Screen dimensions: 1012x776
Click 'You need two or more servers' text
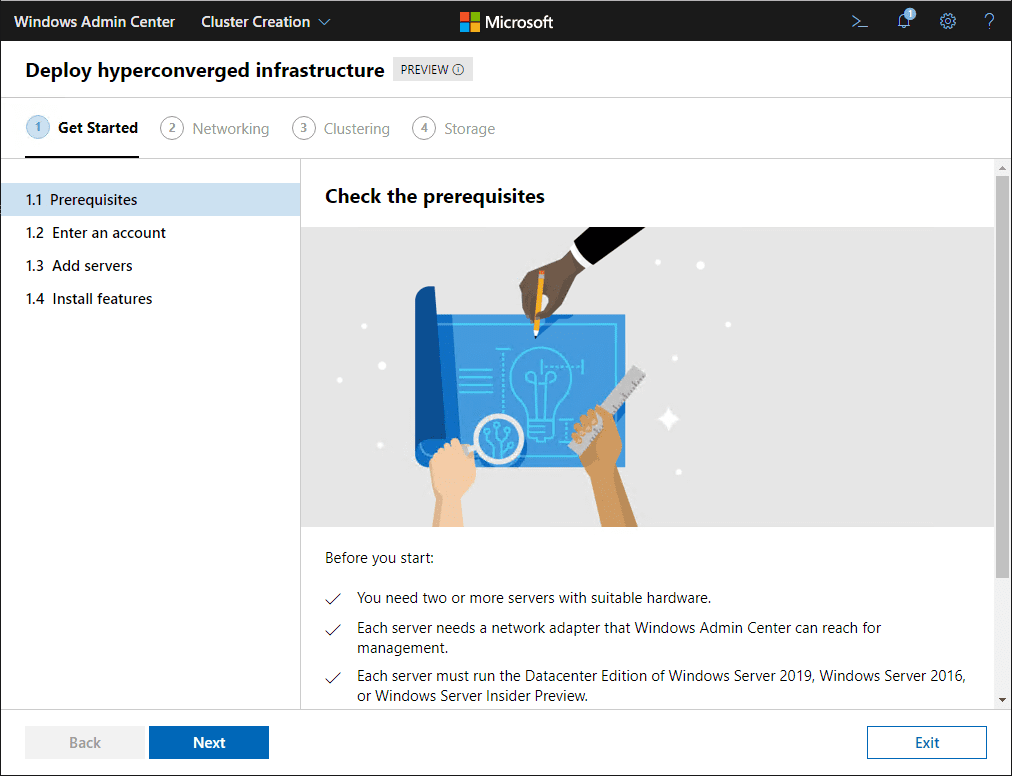(x=533, y=598)
